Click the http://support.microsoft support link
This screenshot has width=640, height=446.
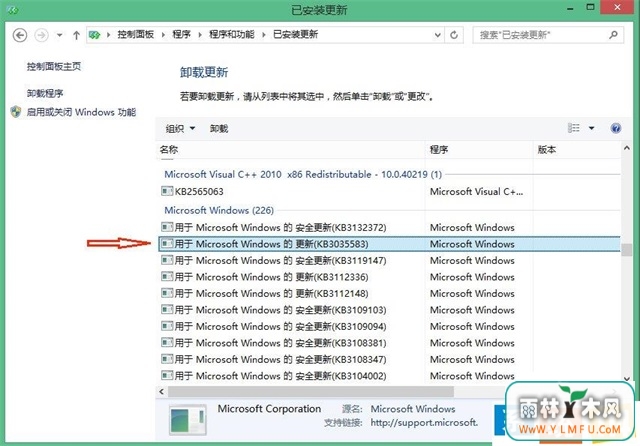[424, 422]
